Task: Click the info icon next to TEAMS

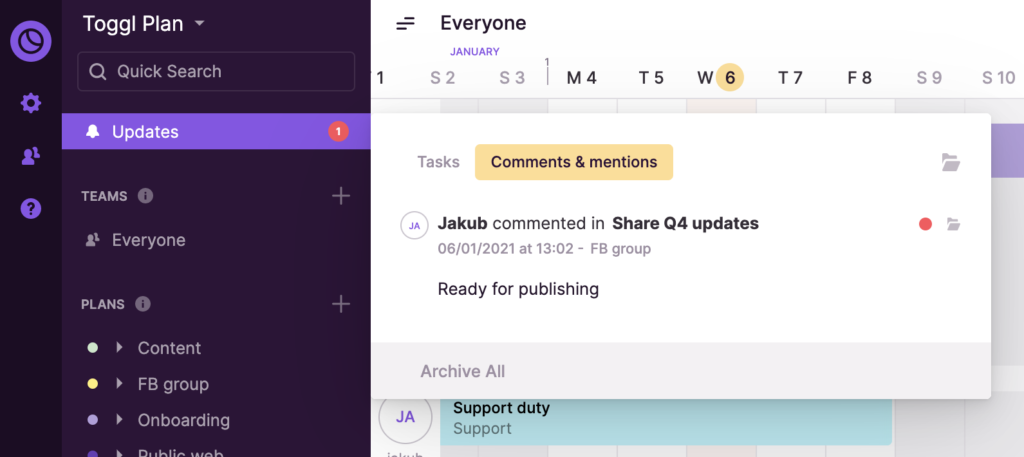Action: click(145, 196)
